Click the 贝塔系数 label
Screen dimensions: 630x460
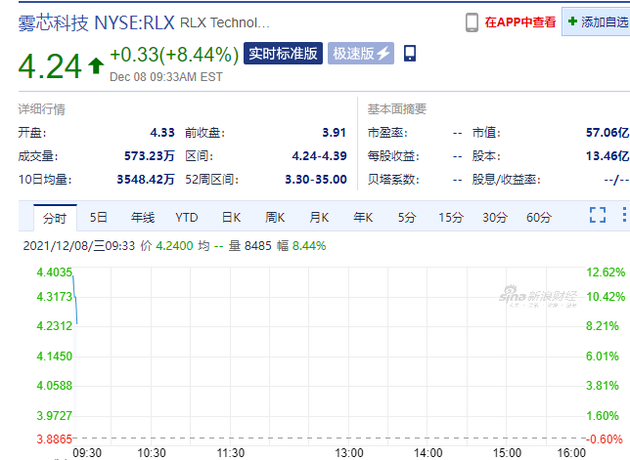(393, 179)
